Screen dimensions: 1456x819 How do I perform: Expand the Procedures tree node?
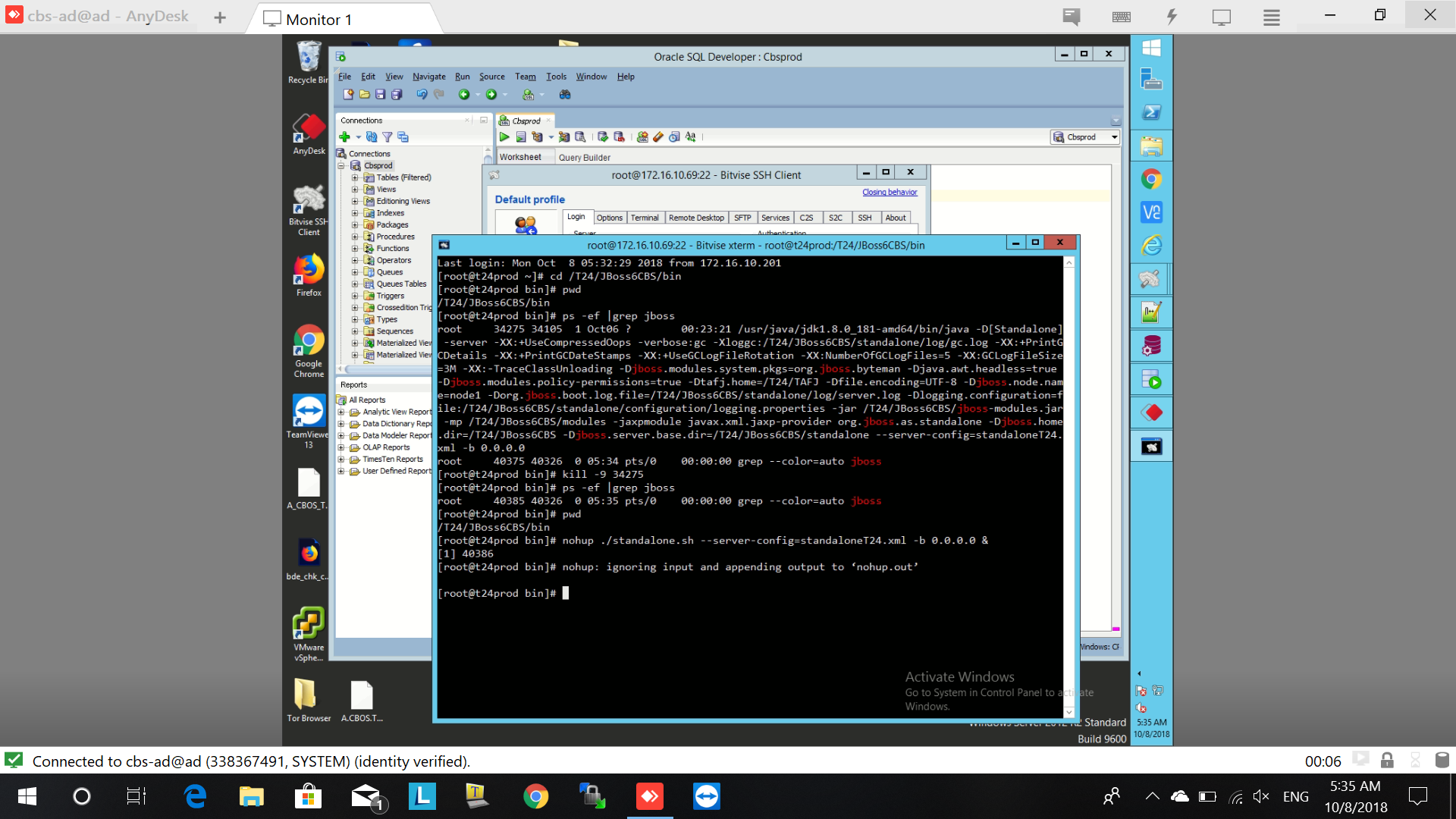(355, 237)
